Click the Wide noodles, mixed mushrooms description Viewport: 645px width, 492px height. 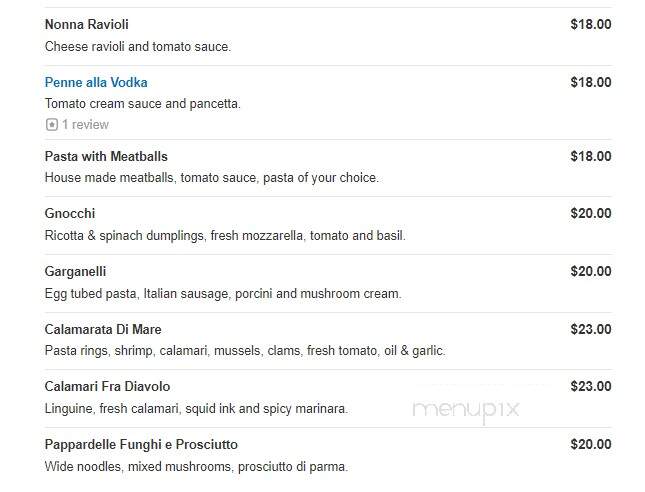coord(196,467)
